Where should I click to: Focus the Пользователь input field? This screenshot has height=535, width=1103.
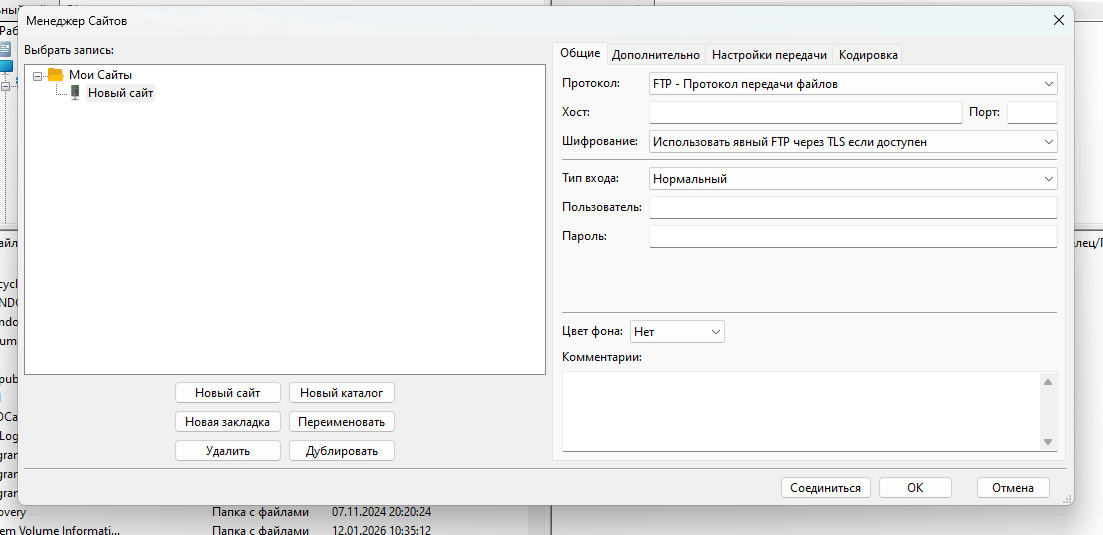point(853,207)
